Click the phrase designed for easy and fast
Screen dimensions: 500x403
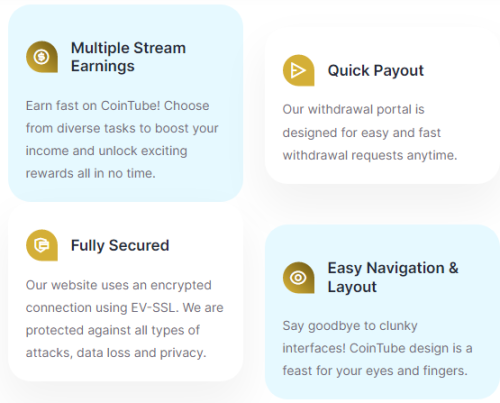362,133
